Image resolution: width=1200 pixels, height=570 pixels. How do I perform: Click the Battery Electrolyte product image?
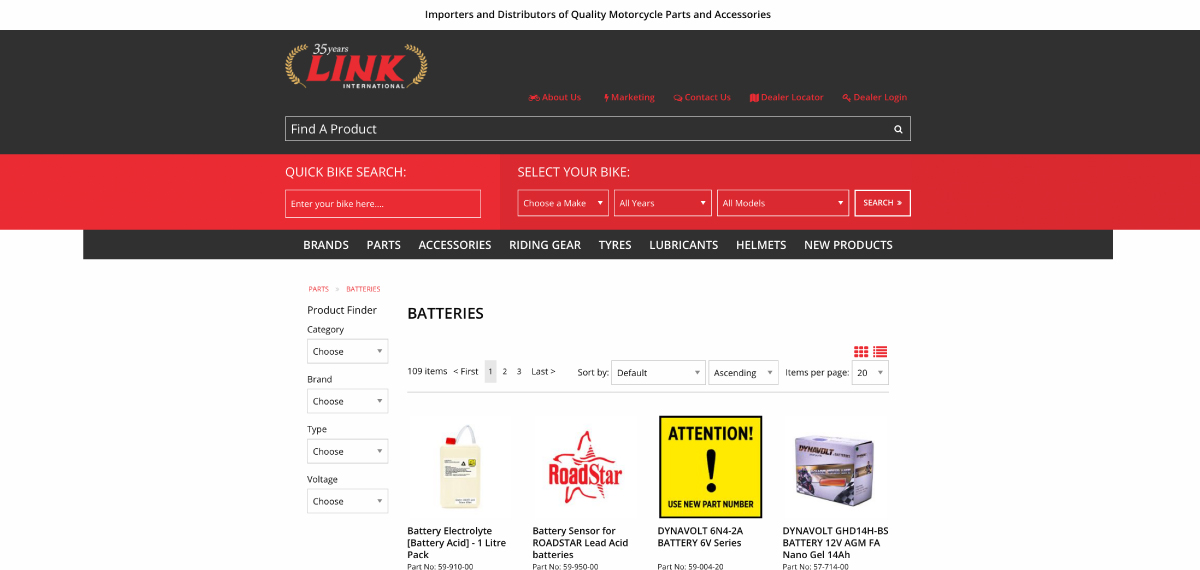[461, 467]
